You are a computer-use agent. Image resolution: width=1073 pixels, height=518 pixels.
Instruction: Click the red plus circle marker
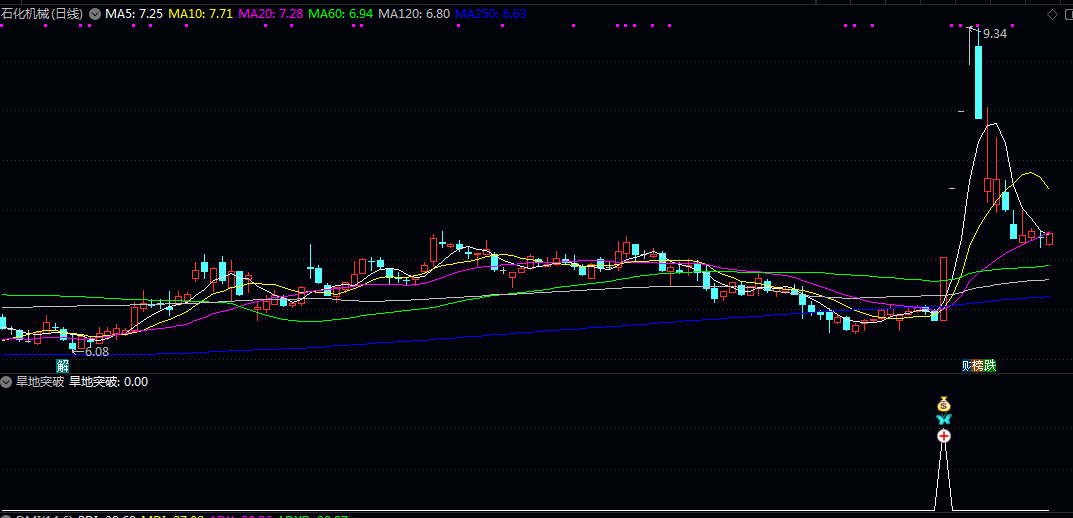pos(943,437)
